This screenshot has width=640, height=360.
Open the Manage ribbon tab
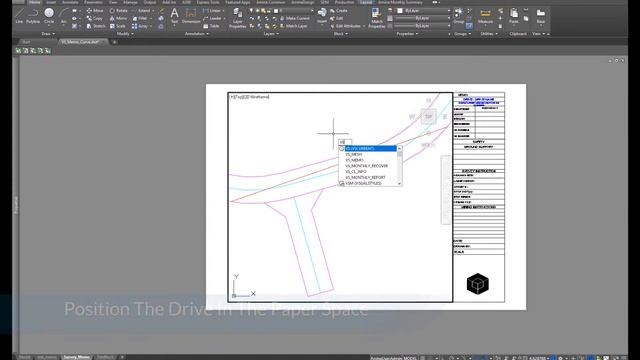tap(130, 2)
